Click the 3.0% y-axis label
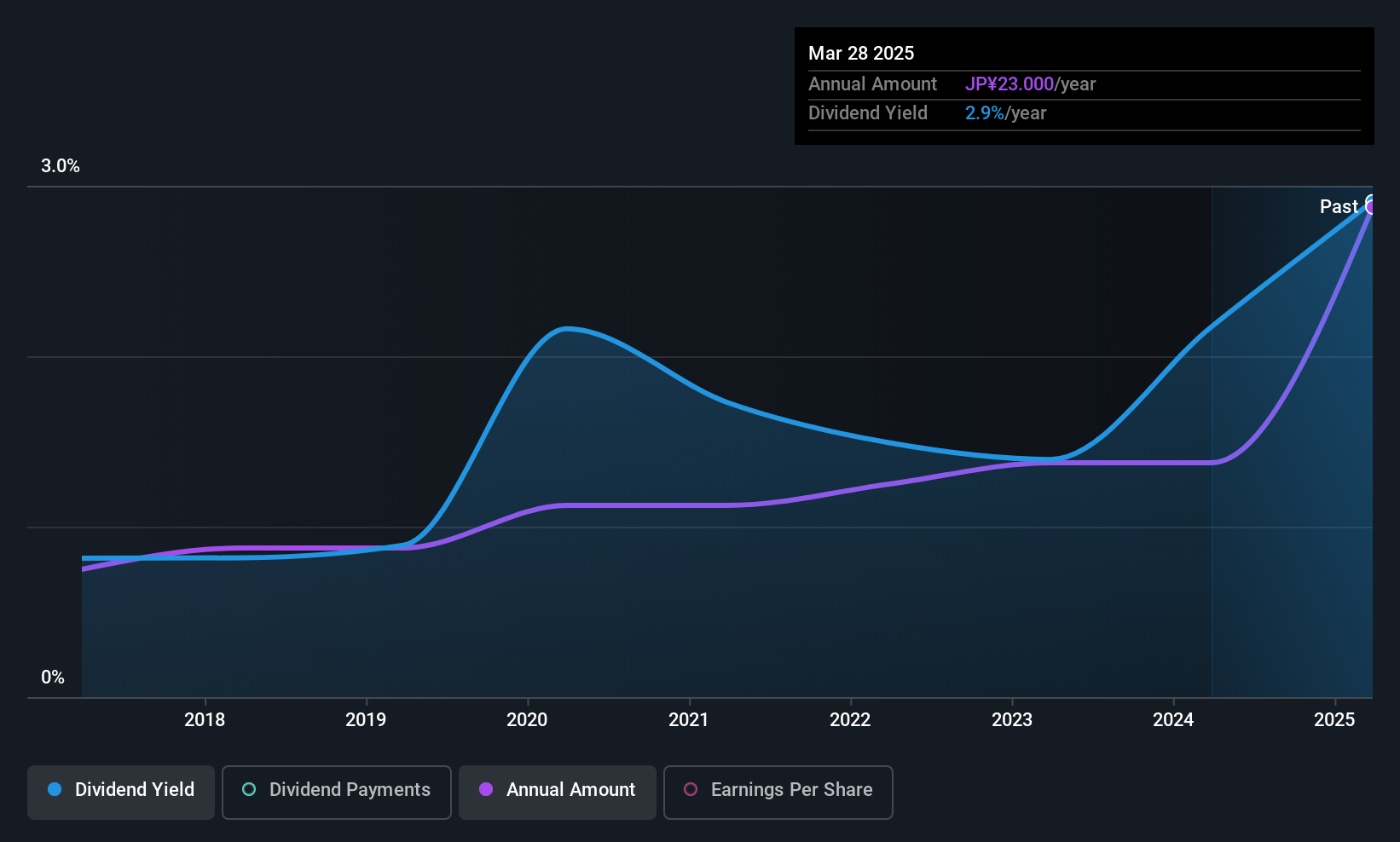This screenshot has width=1400, height=842. [x=61, y=166]
